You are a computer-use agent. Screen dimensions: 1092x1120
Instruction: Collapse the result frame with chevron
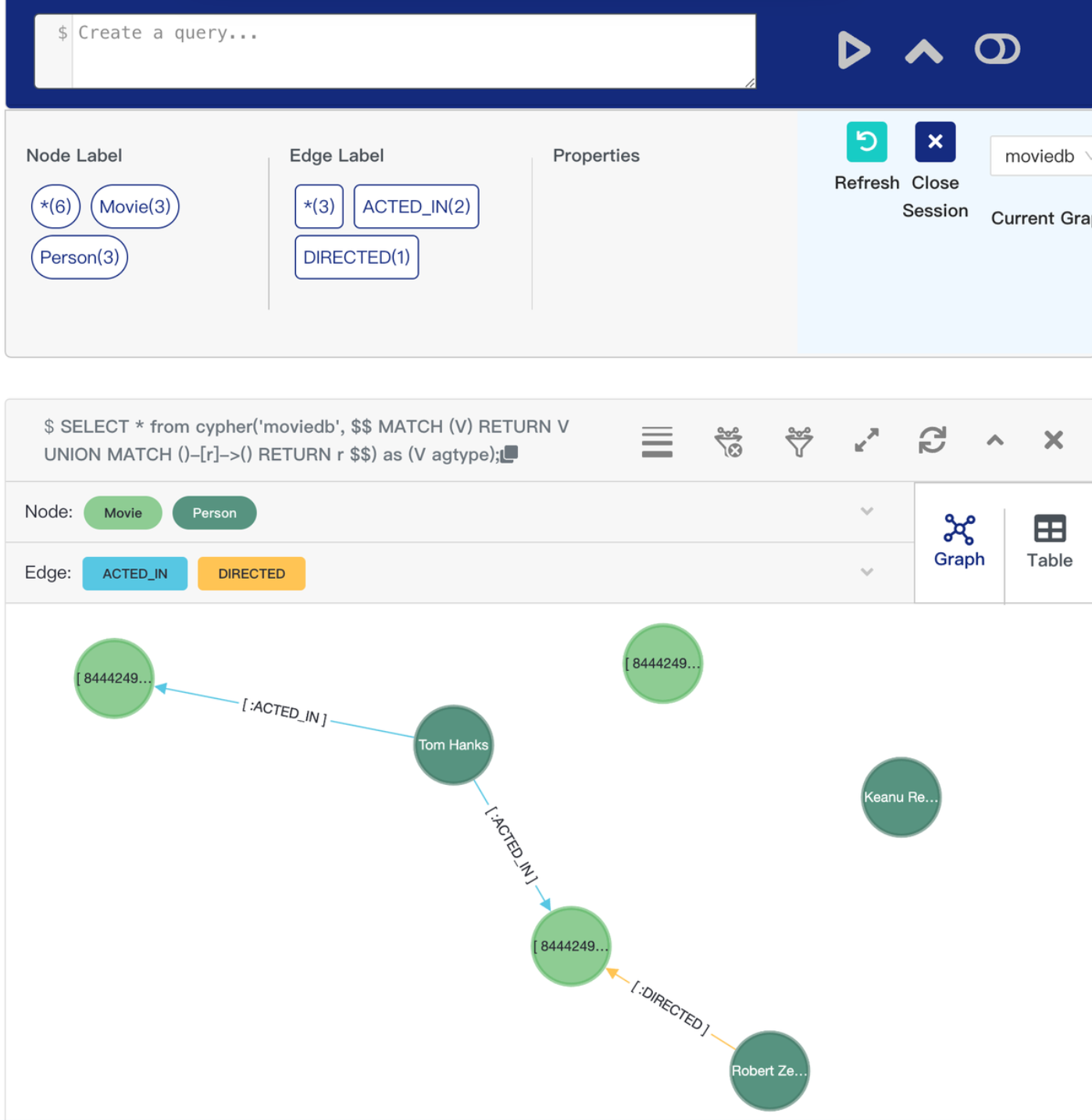[x=995, y=441]
